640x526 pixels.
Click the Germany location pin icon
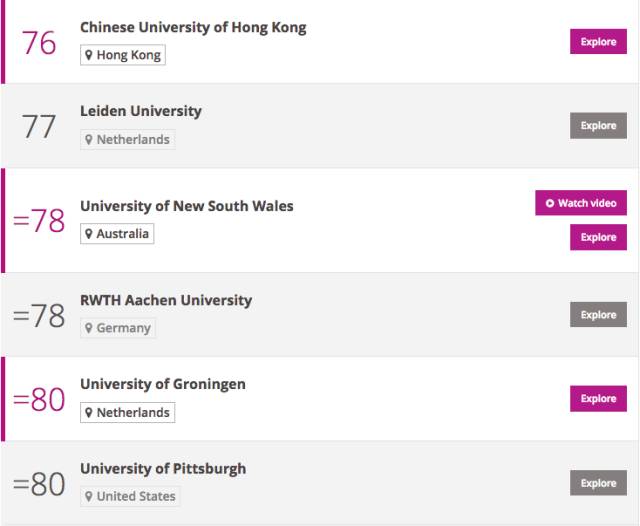(89, 328)
